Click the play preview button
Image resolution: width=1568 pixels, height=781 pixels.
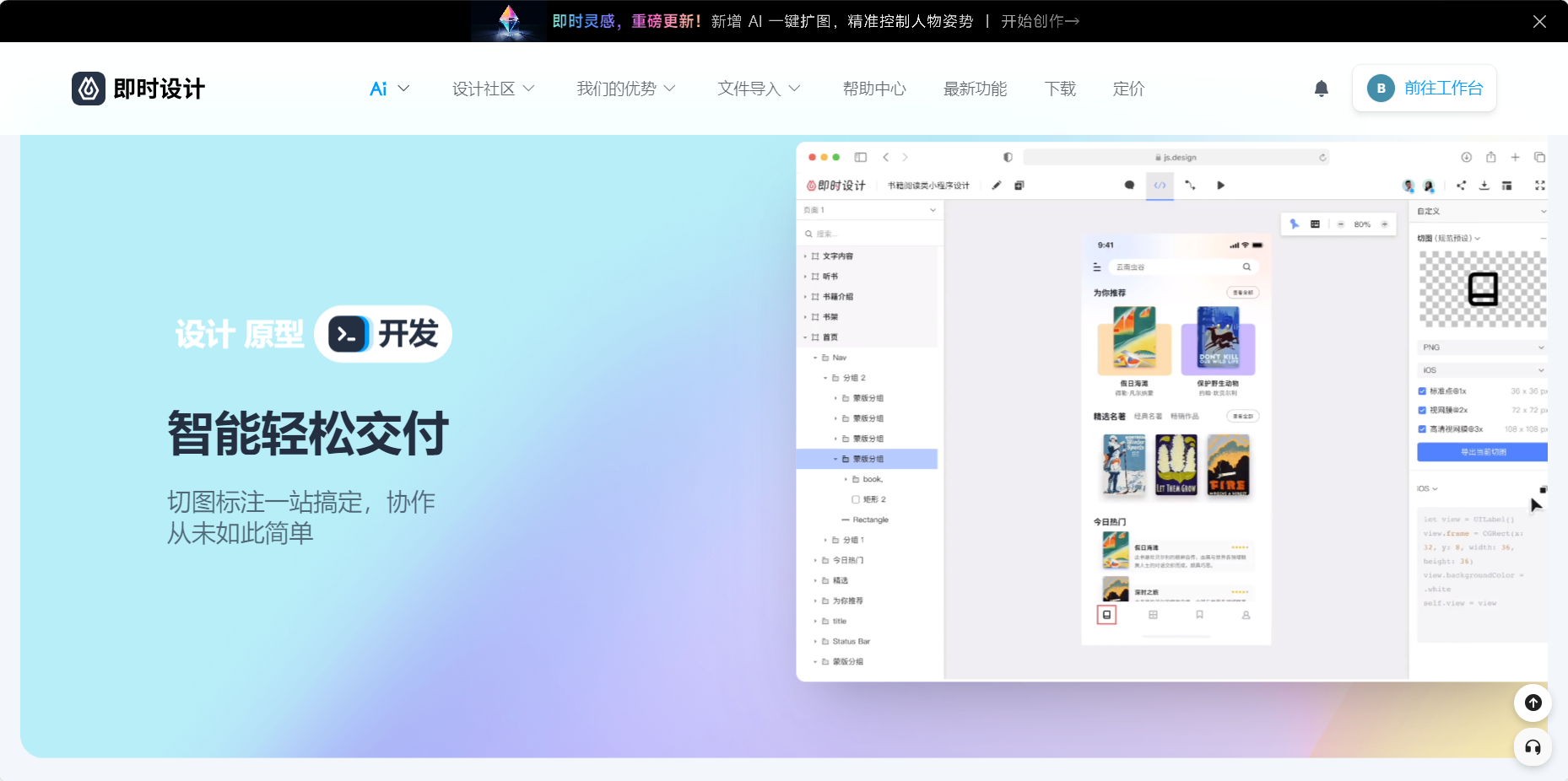1220,185
